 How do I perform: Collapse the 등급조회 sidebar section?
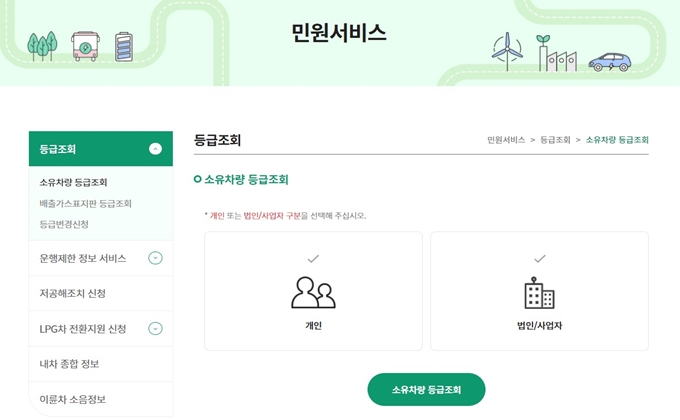pos(155,149)
